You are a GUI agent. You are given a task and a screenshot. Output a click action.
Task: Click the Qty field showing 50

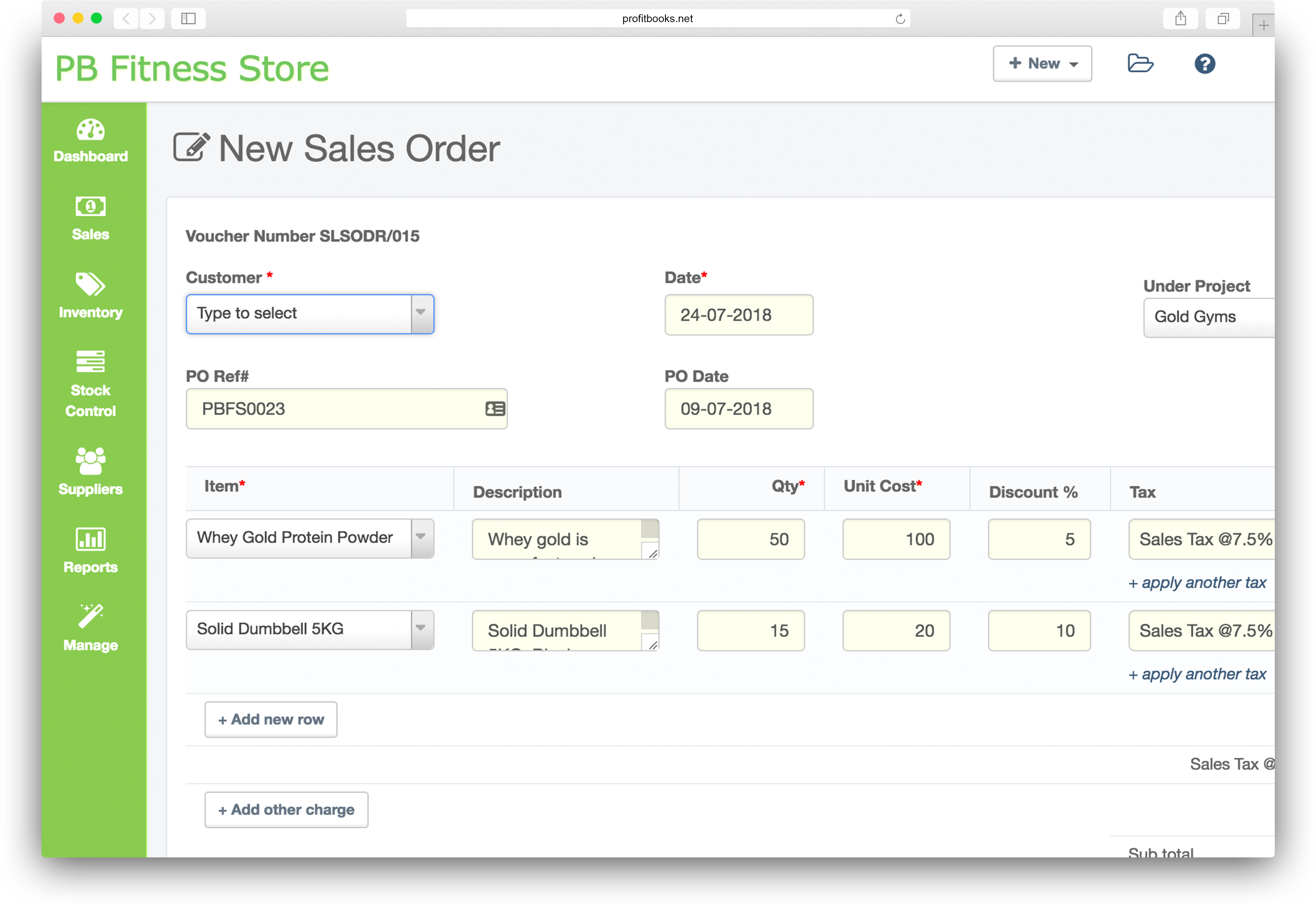pos(750,539)
